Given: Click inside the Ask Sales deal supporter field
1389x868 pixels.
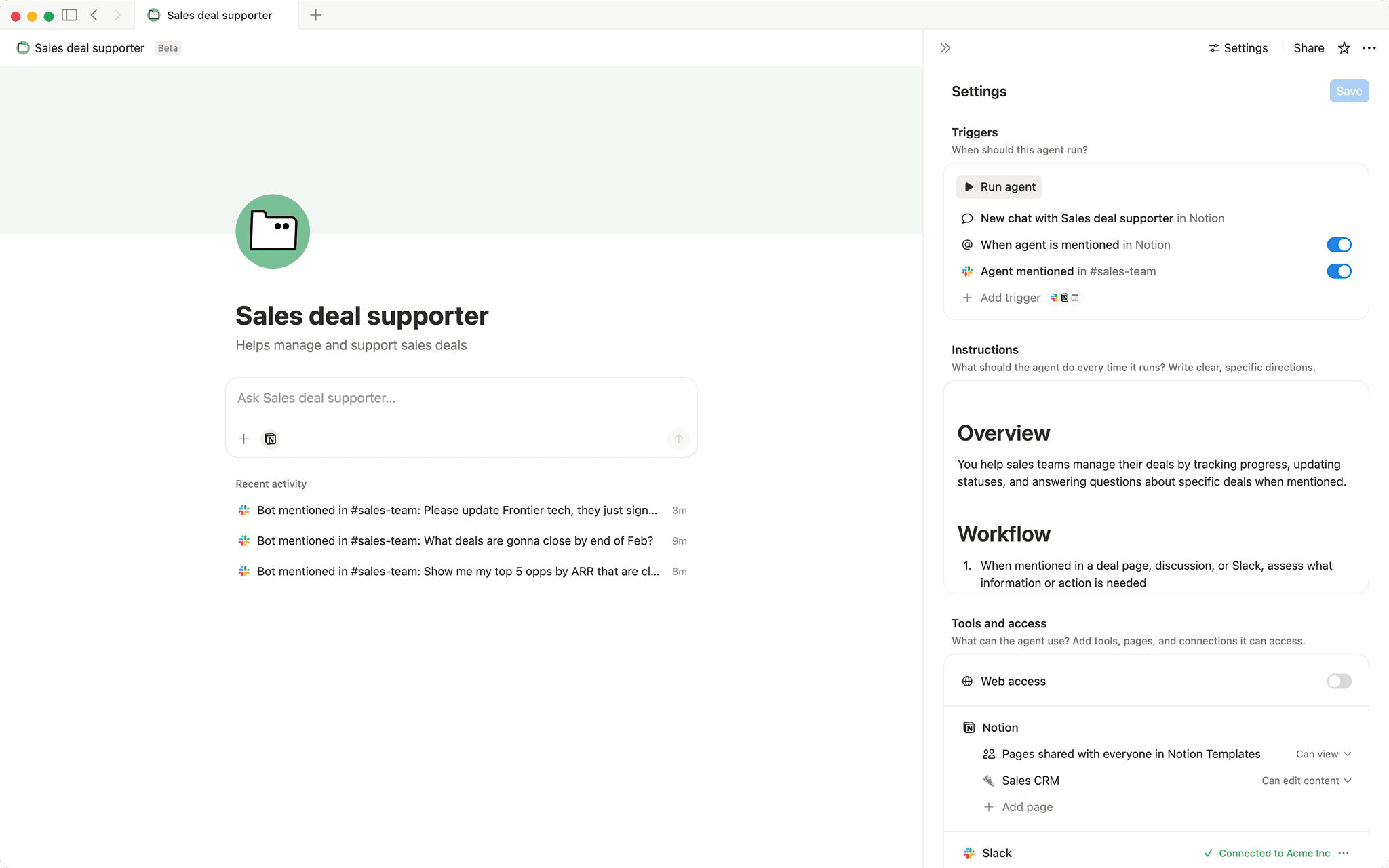Looking at the screenshot, I should [461, 398].
